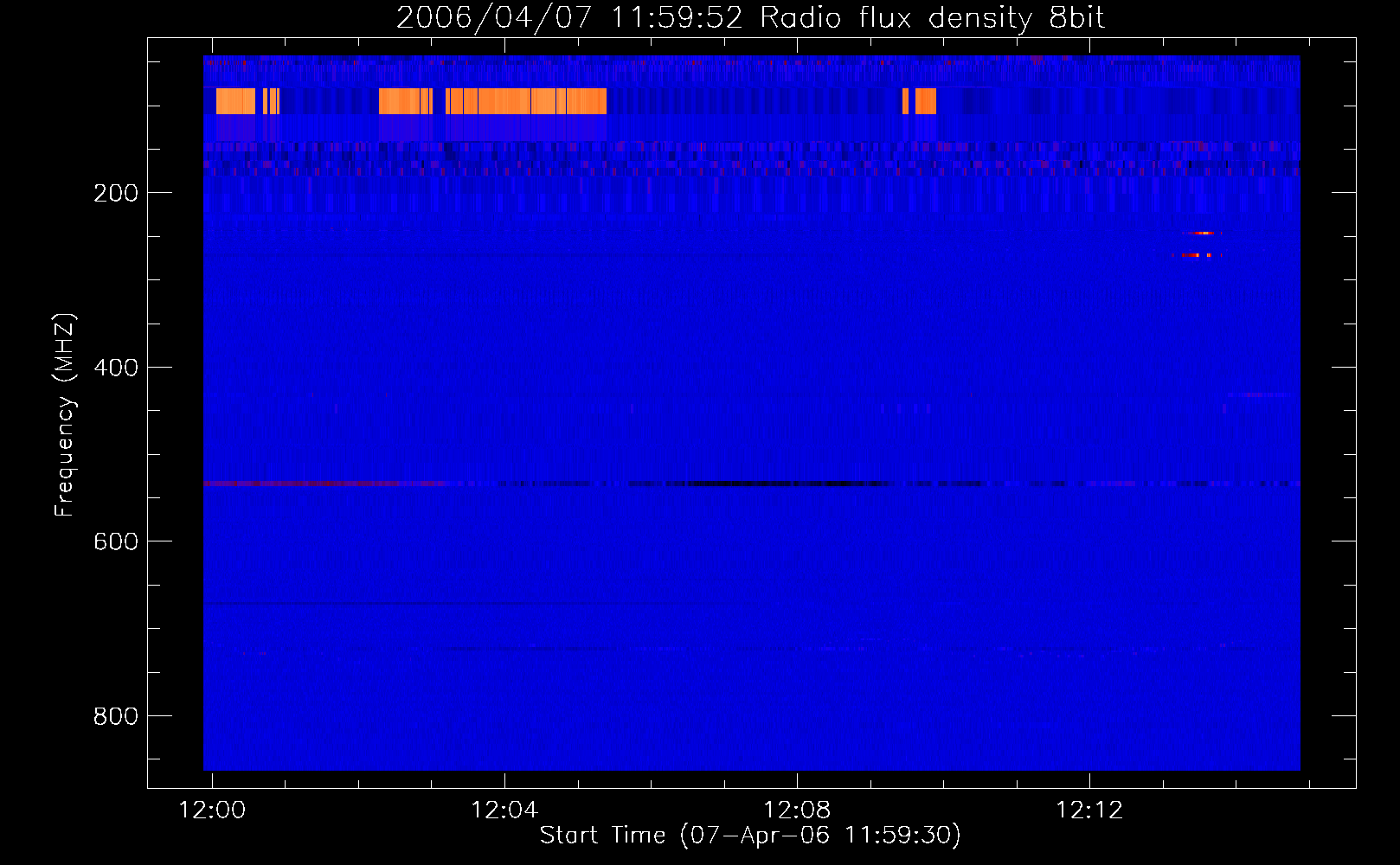The width and height of the screenshot is (1400, 865).
Task: Click the plot title "2006/04/07 11:59:52 Radio flux density 8bit"
Action: tap(750, 17)
